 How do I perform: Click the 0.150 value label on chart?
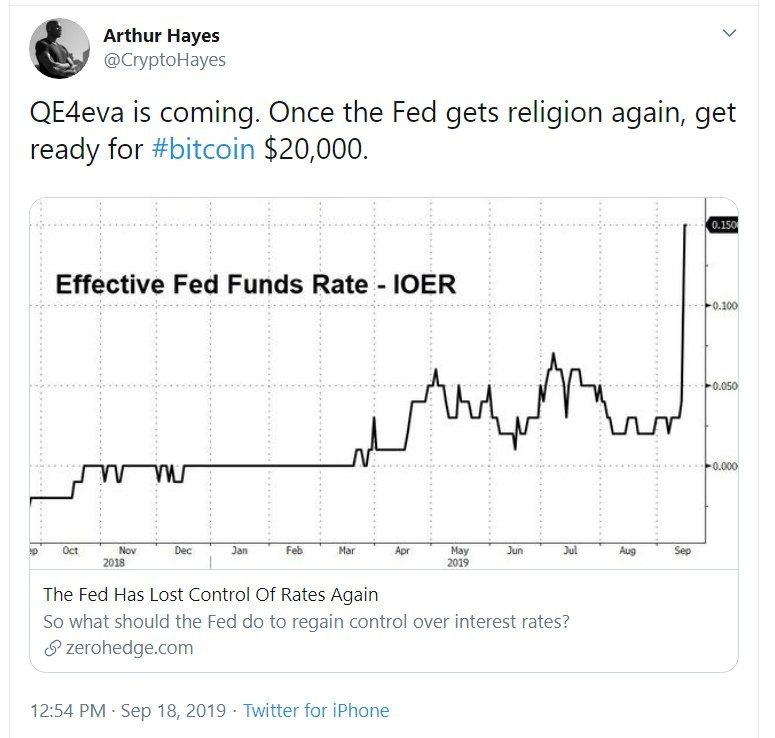click(723, 225)
